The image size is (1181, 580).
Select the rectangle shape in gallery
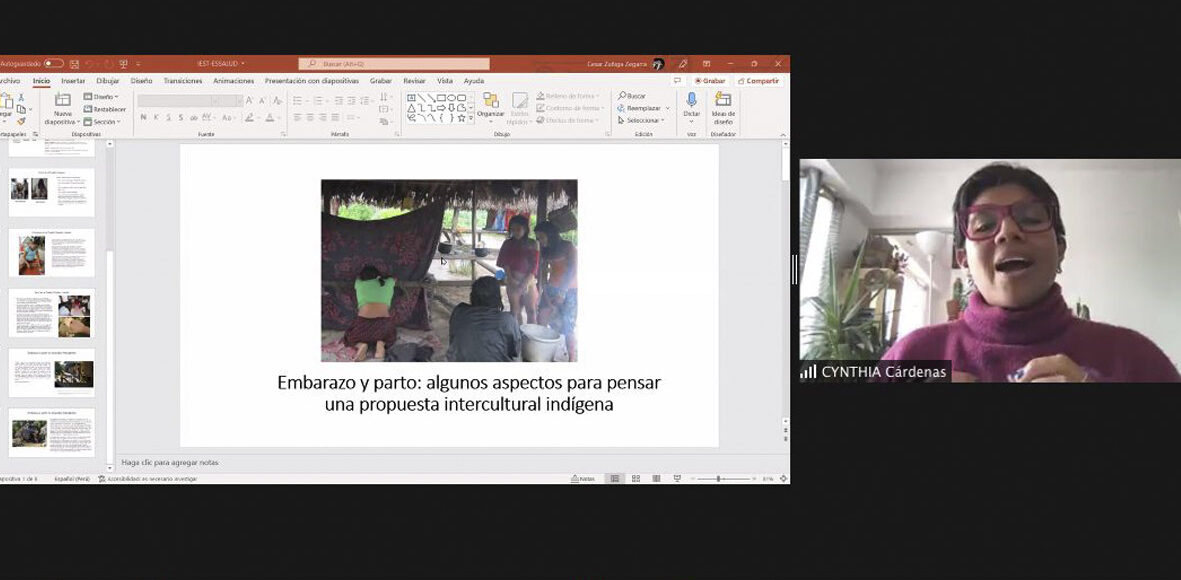click(x=441, y=98)
